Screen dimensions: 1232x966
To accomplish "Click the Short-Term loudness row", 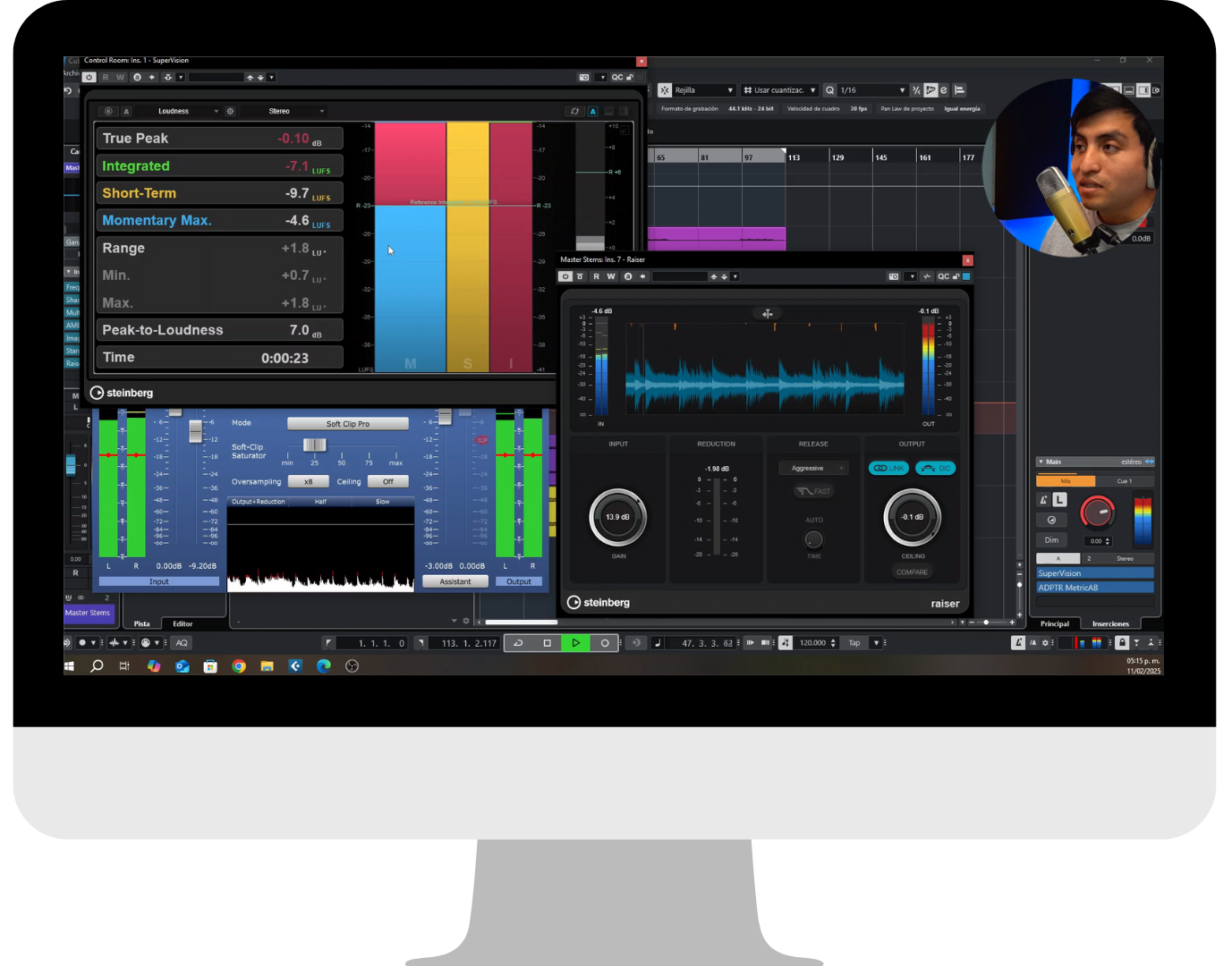I will tap(219, 193).
